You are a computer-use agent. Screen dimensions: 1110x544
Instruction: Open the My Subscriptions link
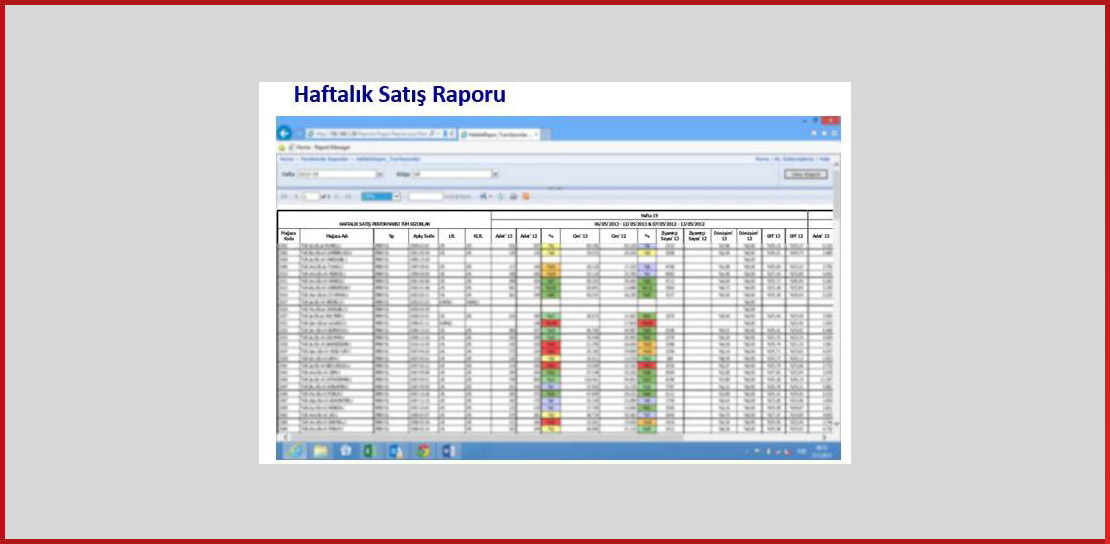click(794, 159)
